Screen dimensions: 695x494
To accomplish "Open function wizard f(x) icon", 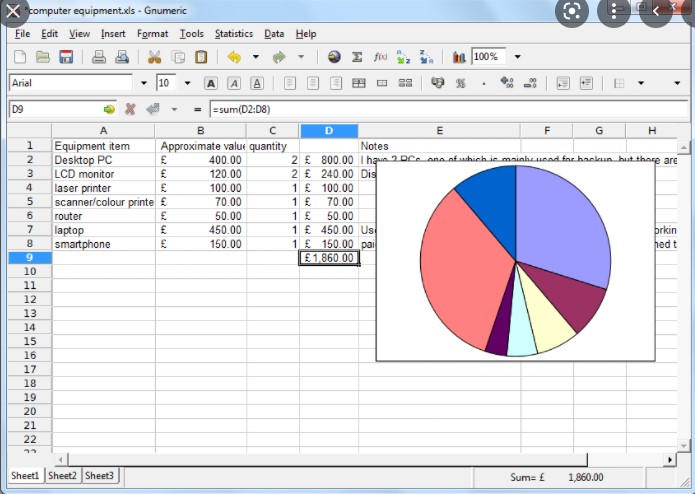I will tap(380, 57).
